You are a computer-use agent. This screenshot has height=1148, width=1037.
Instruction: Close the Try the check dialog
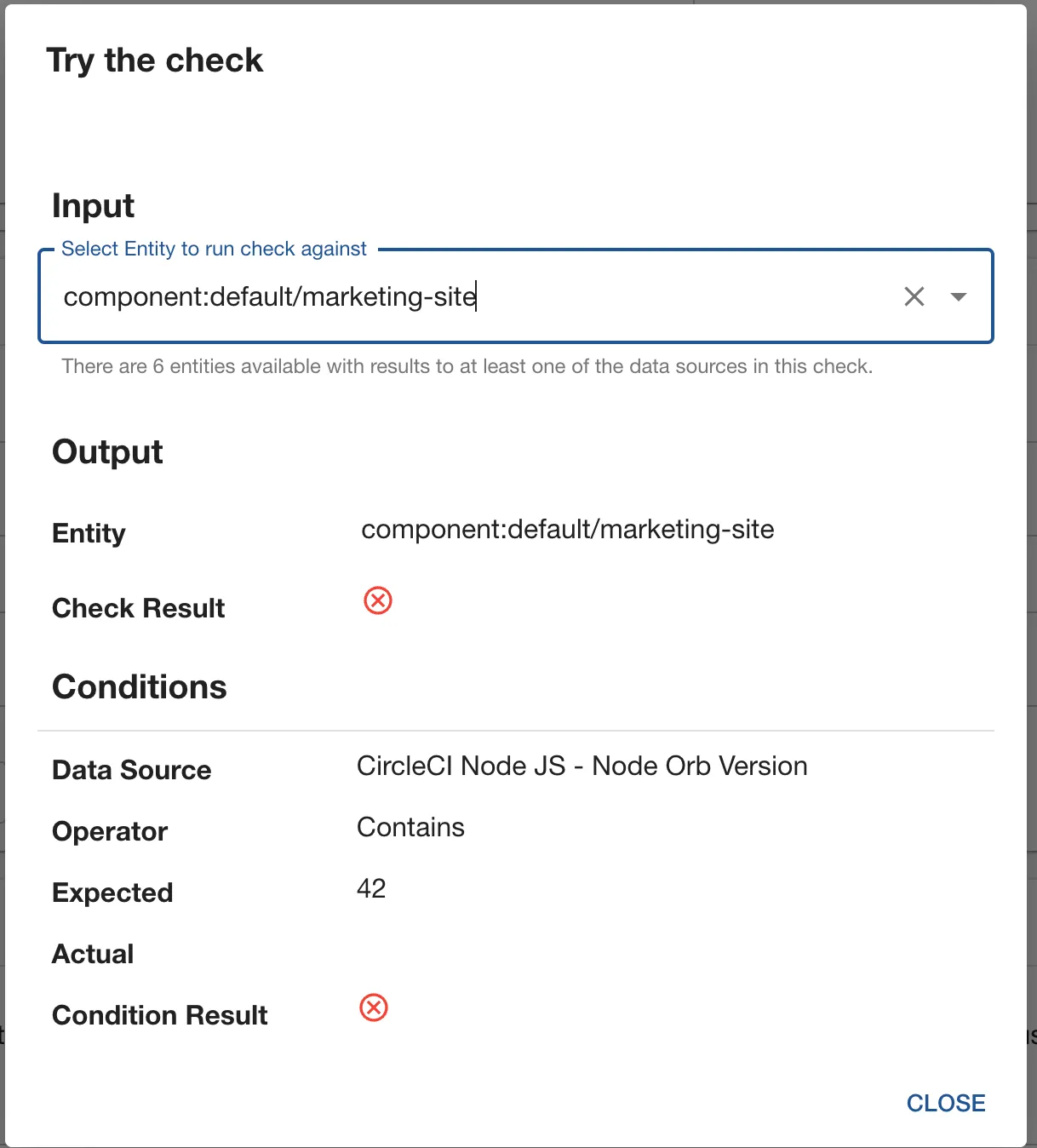pyautogui.click(x=945, y=1103)
